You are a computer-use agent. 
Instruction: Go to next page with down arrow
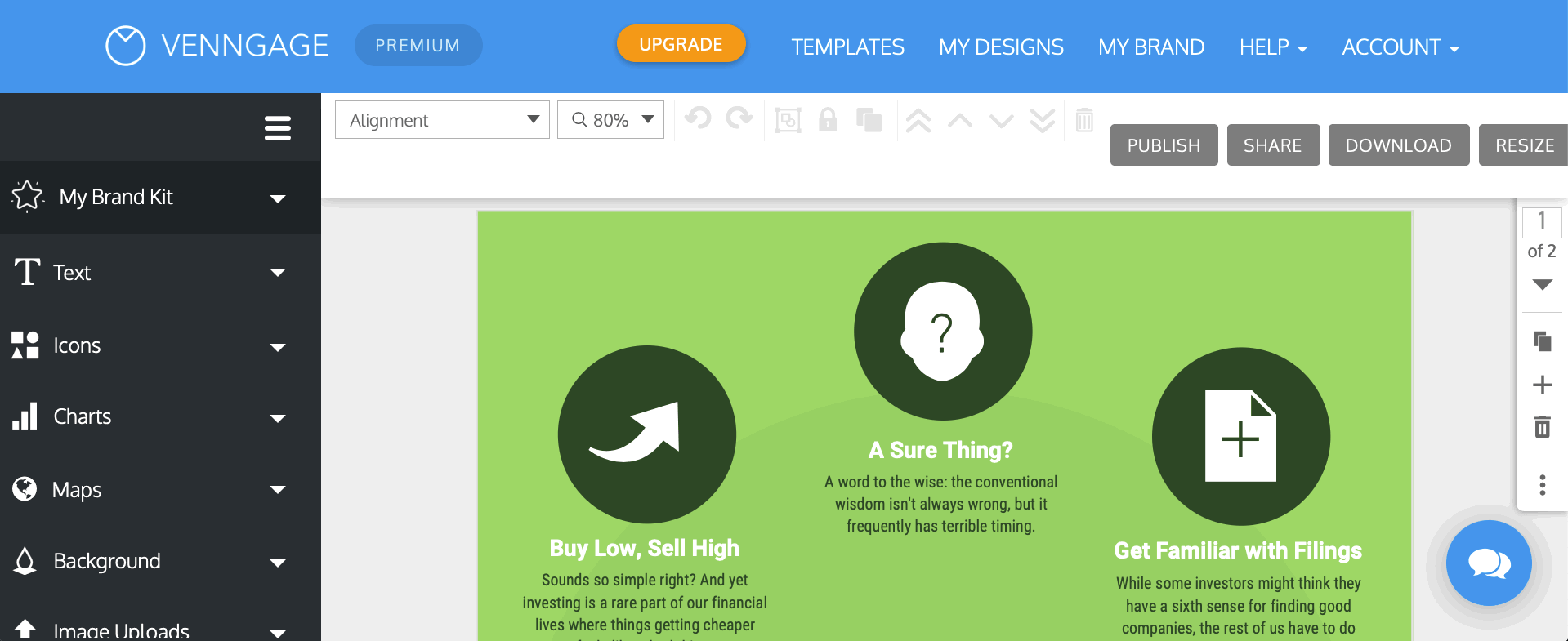tap(1542, 285)
